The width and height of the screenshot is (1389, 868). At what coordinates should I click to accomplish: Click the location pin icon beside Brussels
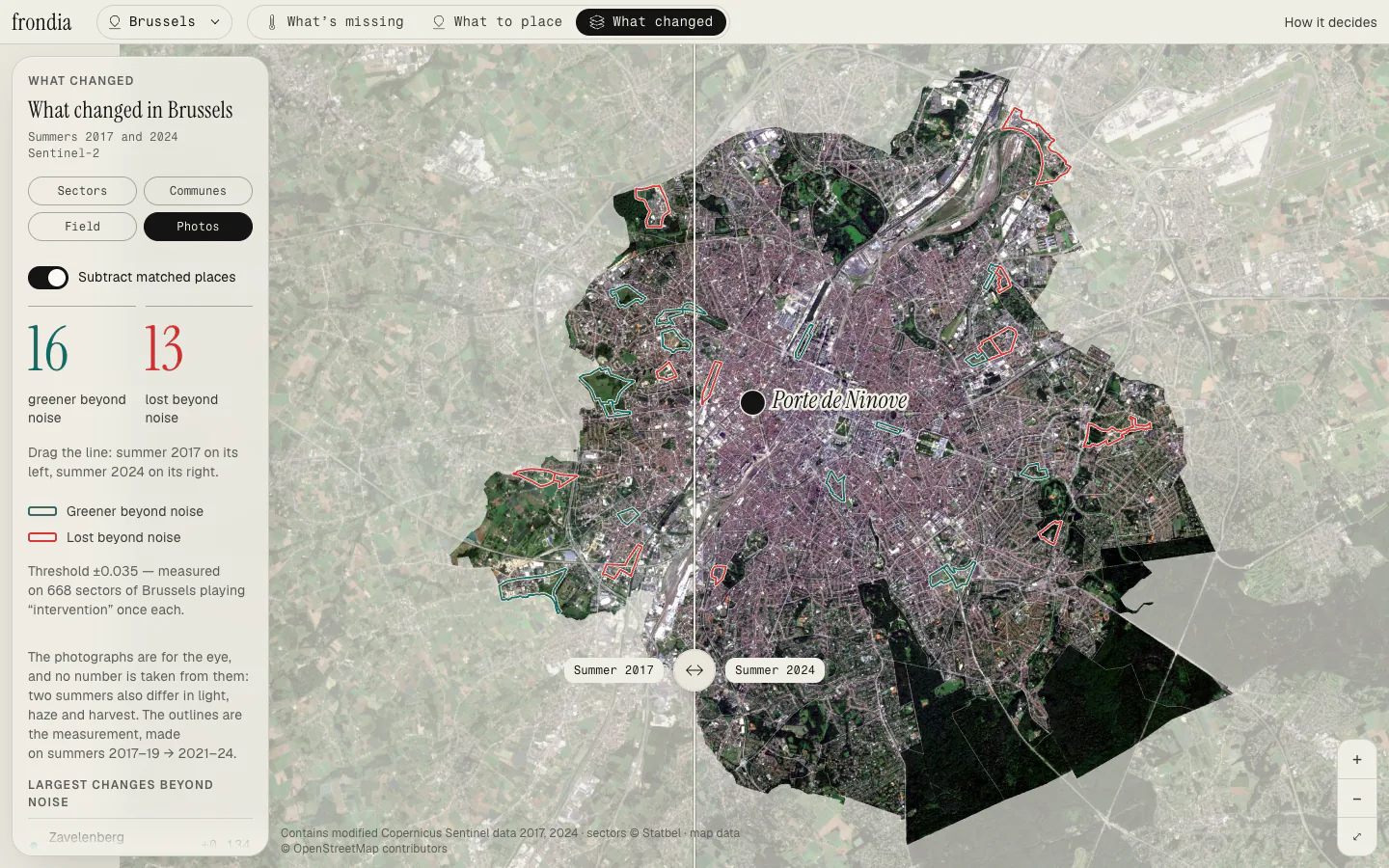coord(115,21)
